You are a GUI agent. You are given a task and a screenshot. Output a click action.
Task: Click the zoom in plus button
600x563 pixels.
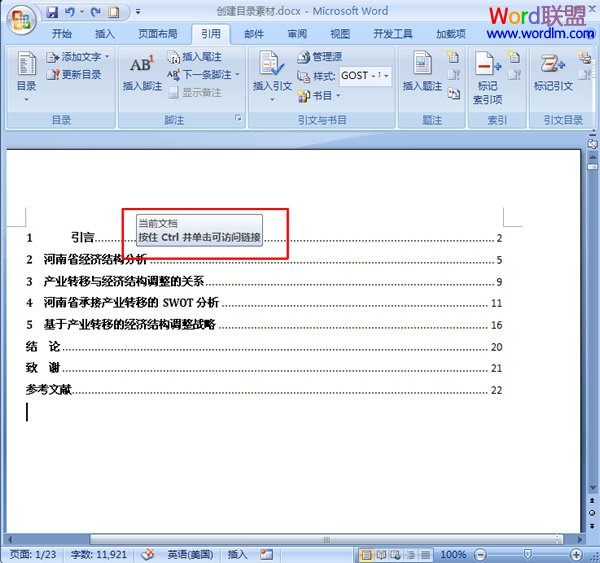click(576, 555)
